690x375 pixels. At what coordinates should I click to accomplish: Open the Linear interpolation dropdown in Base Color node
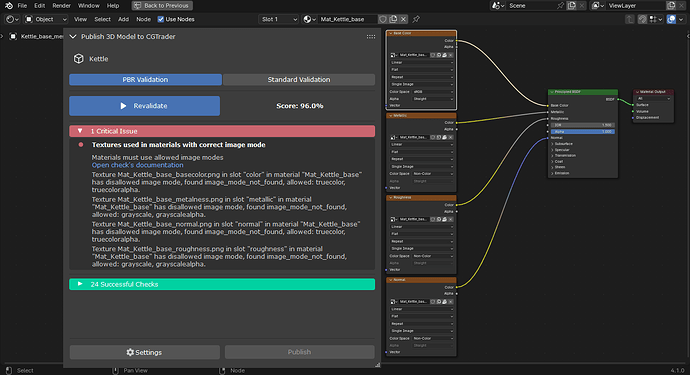(422, 62)
